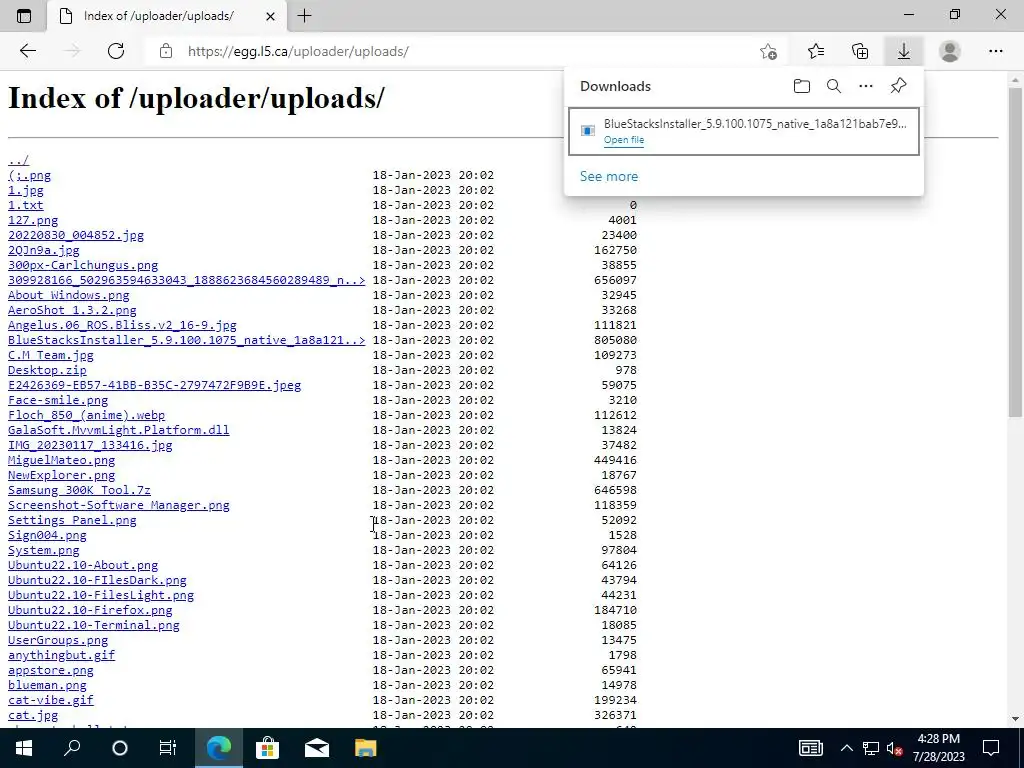This screenshot has height=768, width=1024.
Task: Open the Action Center notifications icon
Action: (x=991, y=748)
